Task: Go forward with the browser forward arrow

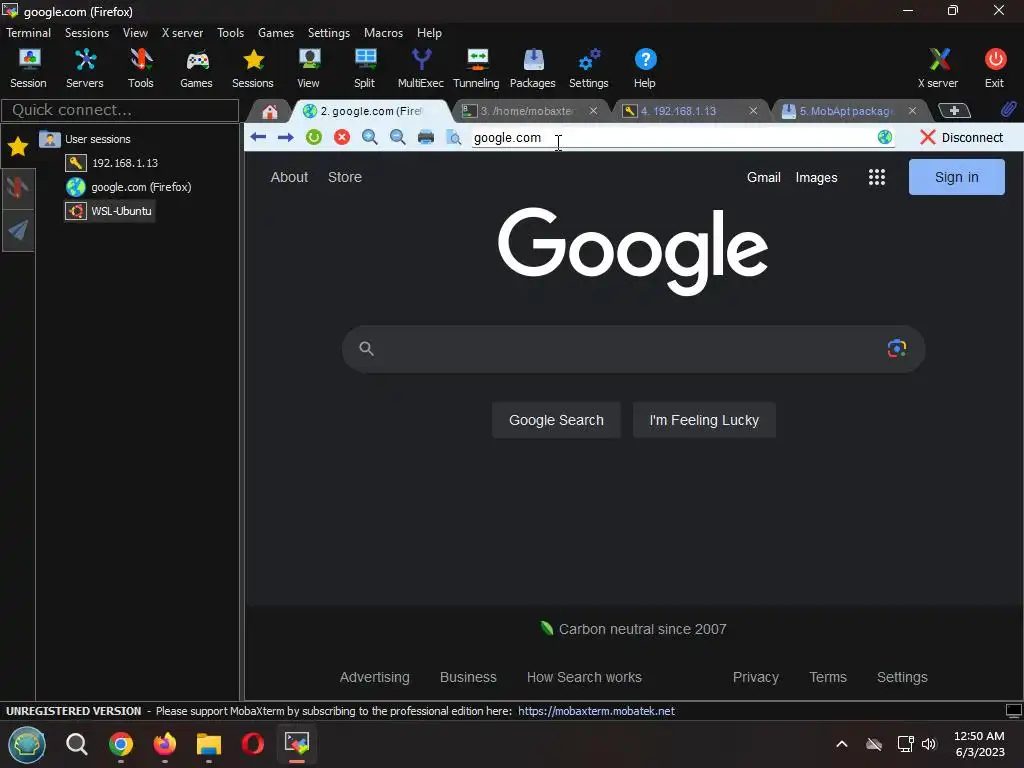Action: (285, 137)
